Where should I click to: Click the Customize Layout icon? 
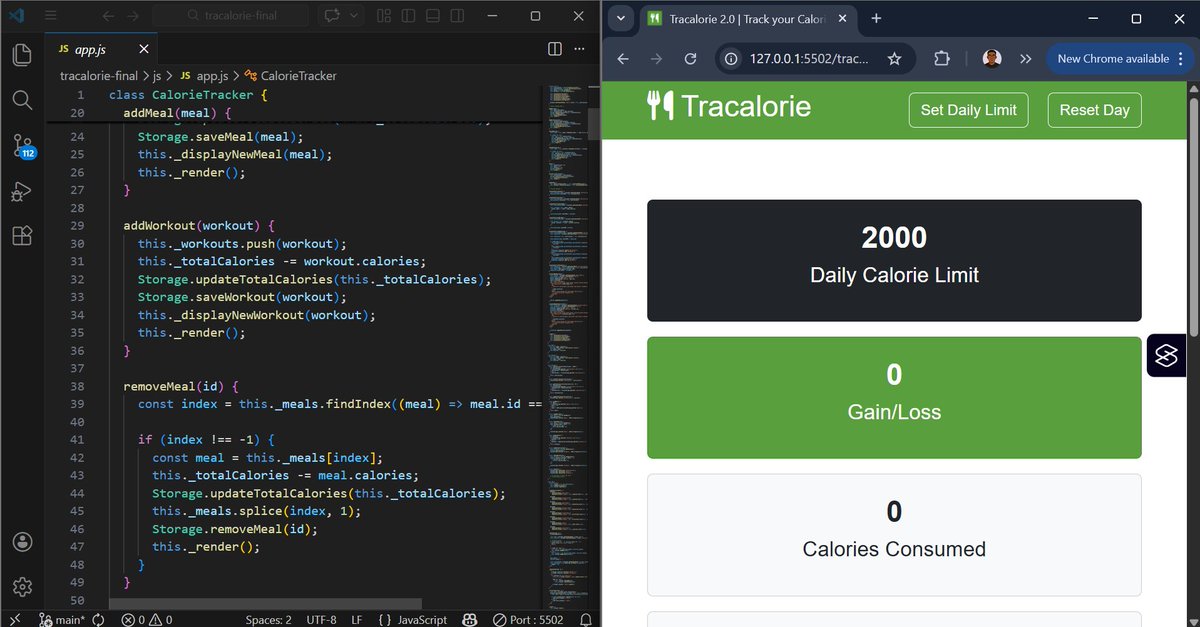(385, 16)
